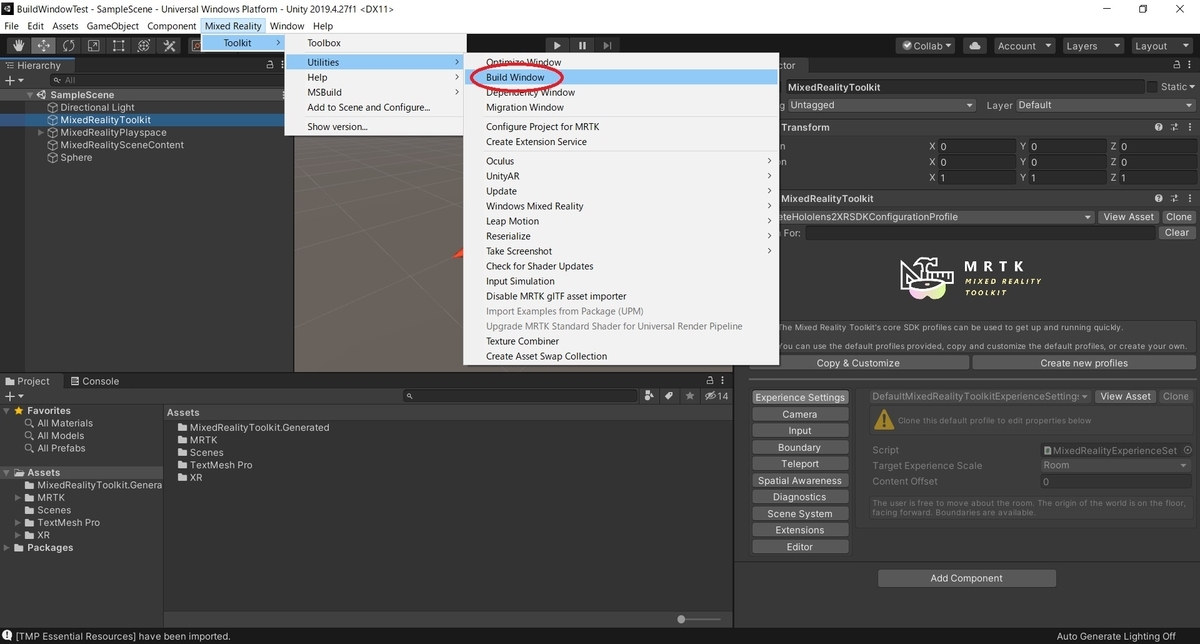Select the Rotate tool
This screenshot has height=644, width=1200.
(x=69, y=46)
